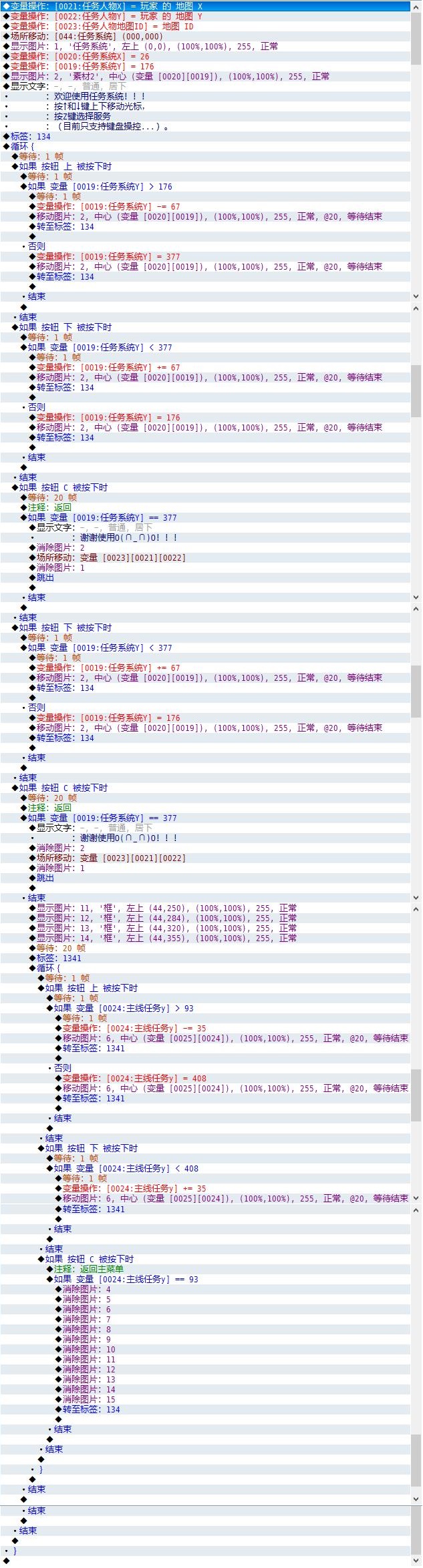The width and height of the screenshot is (423, 1568).
Task: Select the 消除图片: 8 command
Action: coord(205,1329)
